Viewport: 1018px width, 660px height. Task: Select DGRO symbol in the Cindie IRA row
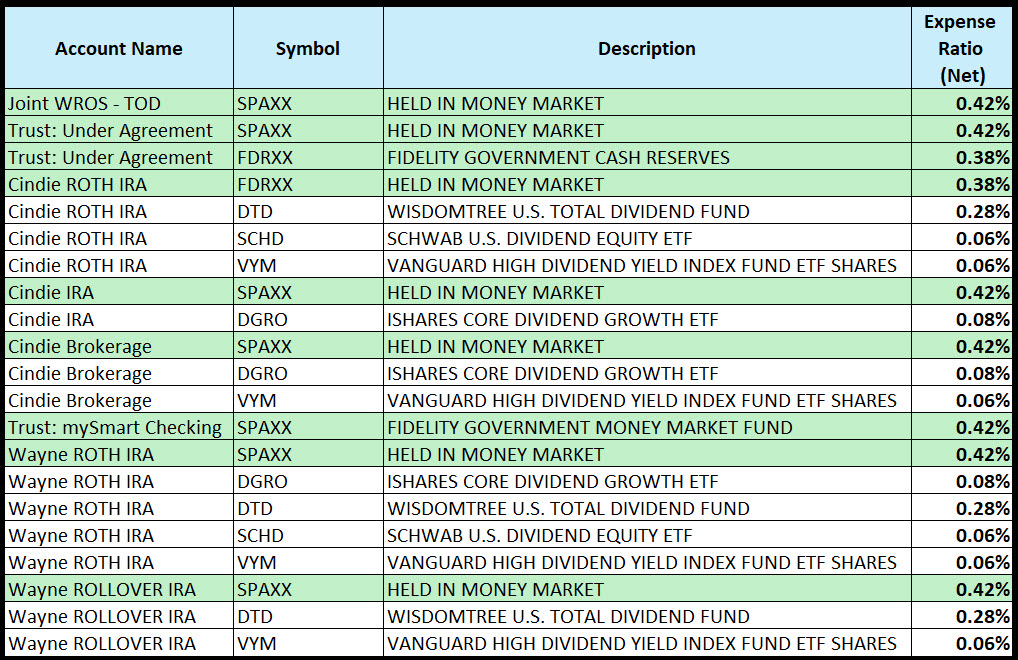[262, 319]
